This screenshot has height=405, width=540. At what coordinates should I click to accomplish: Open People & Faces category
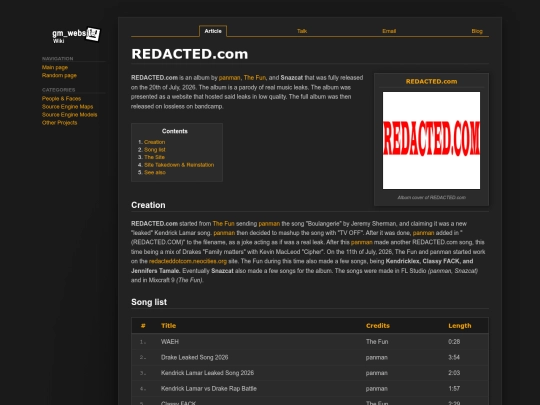(x=61, y=98)
